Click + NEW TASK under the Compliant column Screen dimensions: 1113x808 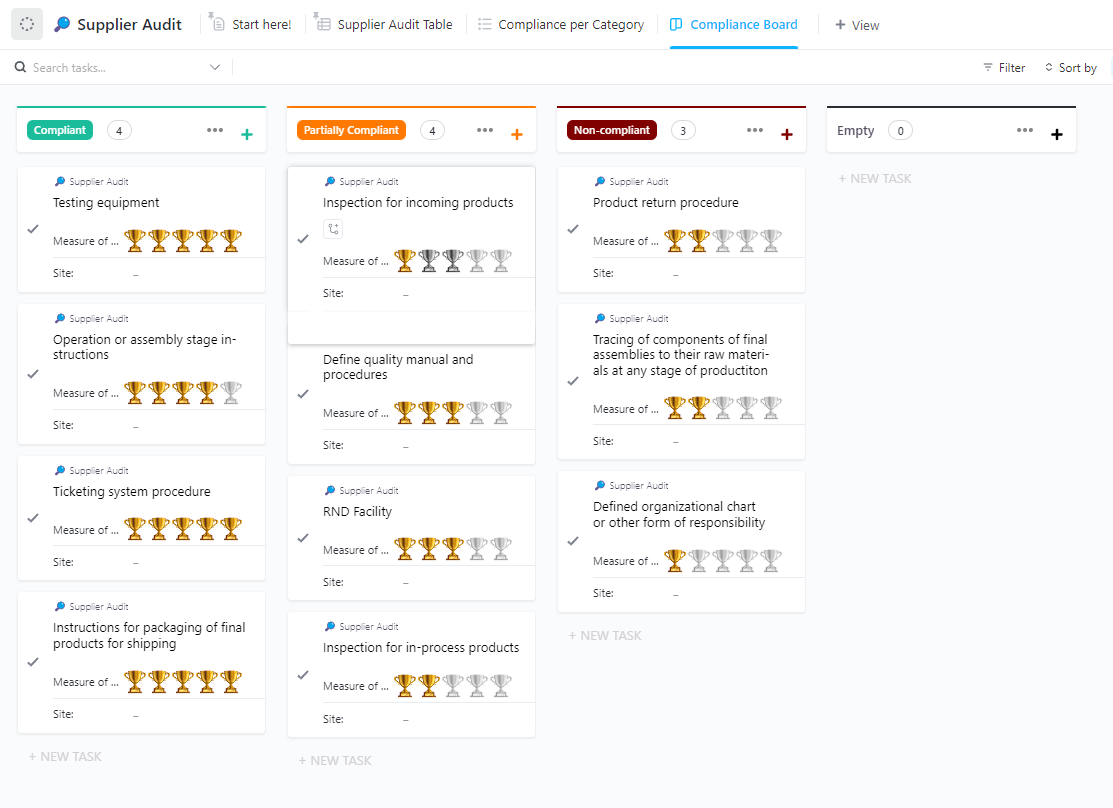pos(65,756)
